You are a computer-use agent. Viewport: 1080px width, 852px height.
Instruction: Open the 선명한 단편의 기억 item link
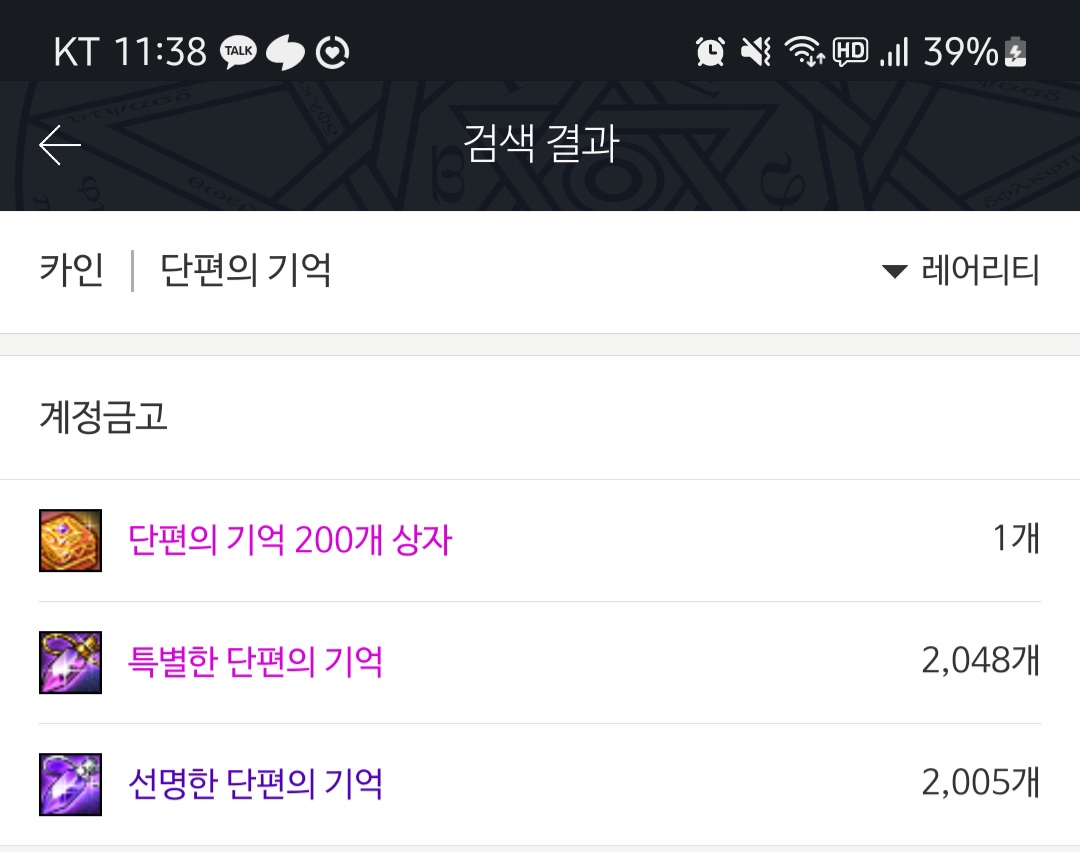pyautogui.click(x=256, y=784)
